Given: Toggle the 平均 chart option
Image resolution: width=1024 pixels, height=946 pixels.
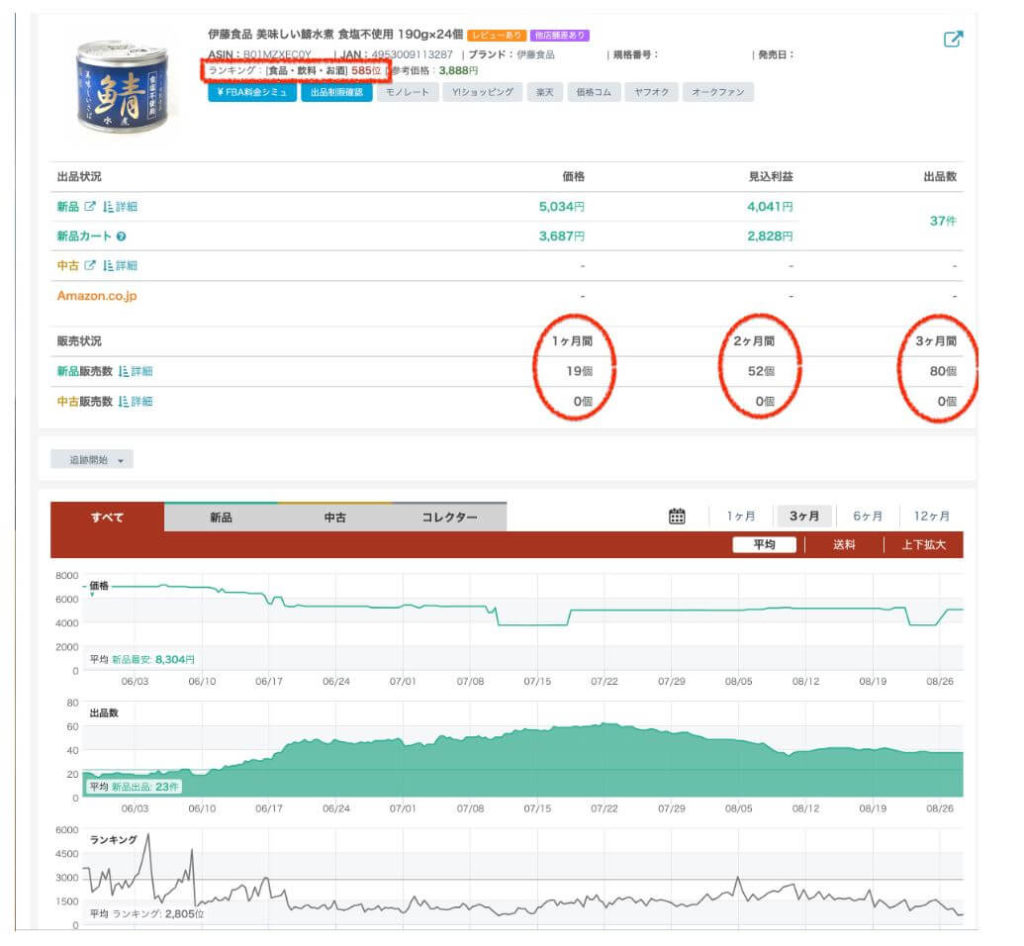Looking at the screenshot, I should tap(764, 545).
